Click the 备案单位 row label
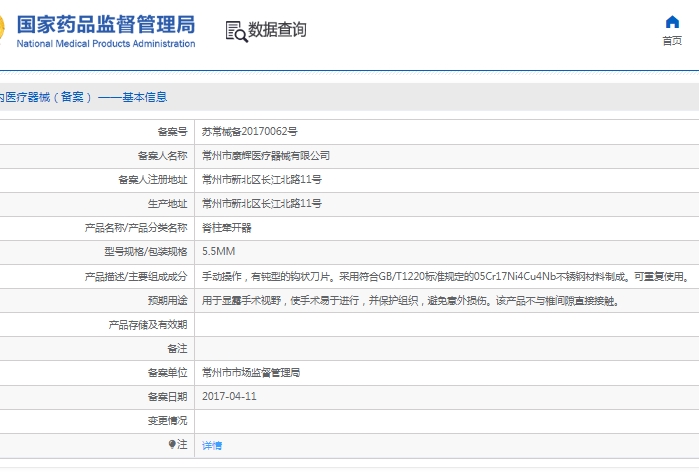 click(168, 372)
